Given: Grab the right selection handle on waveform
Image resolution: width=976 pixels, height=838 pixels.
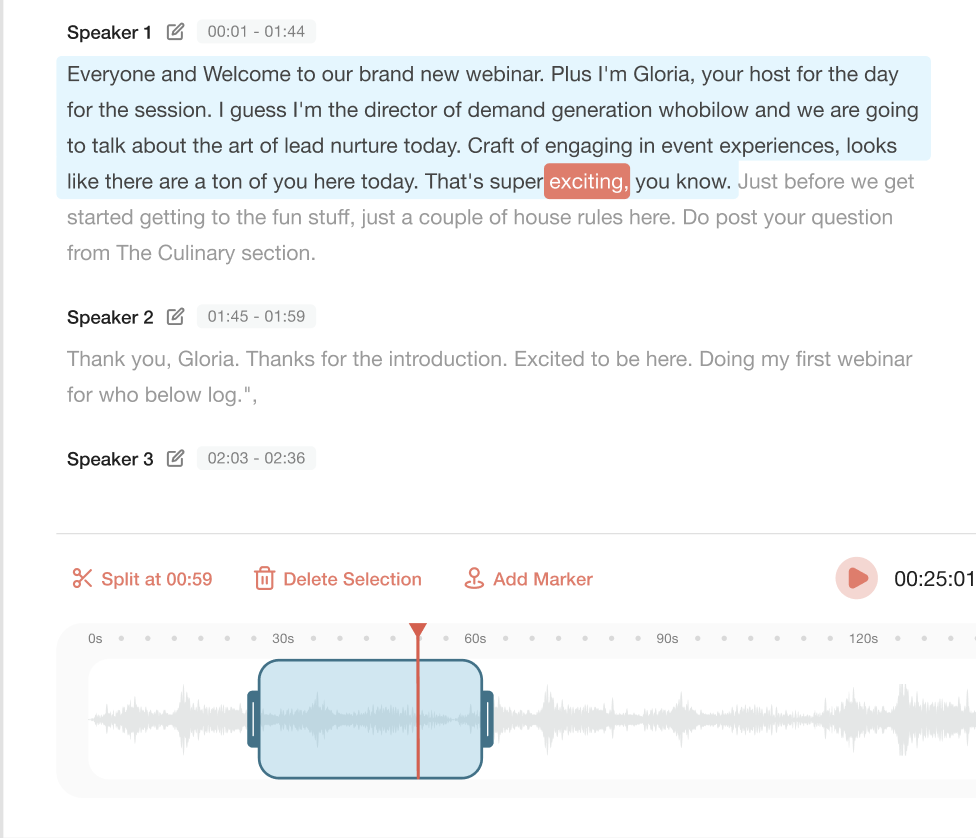Looking at the screenshot, I should 488,719.
